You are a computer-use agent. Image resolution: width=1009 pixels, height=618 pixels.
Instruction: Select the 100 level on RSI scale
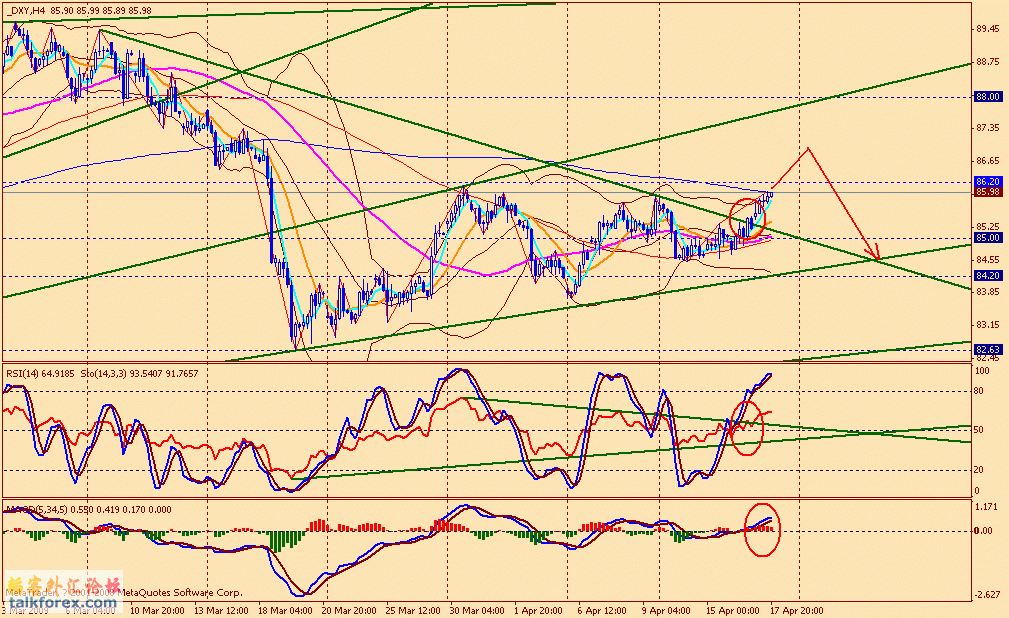tap(982, 371)
